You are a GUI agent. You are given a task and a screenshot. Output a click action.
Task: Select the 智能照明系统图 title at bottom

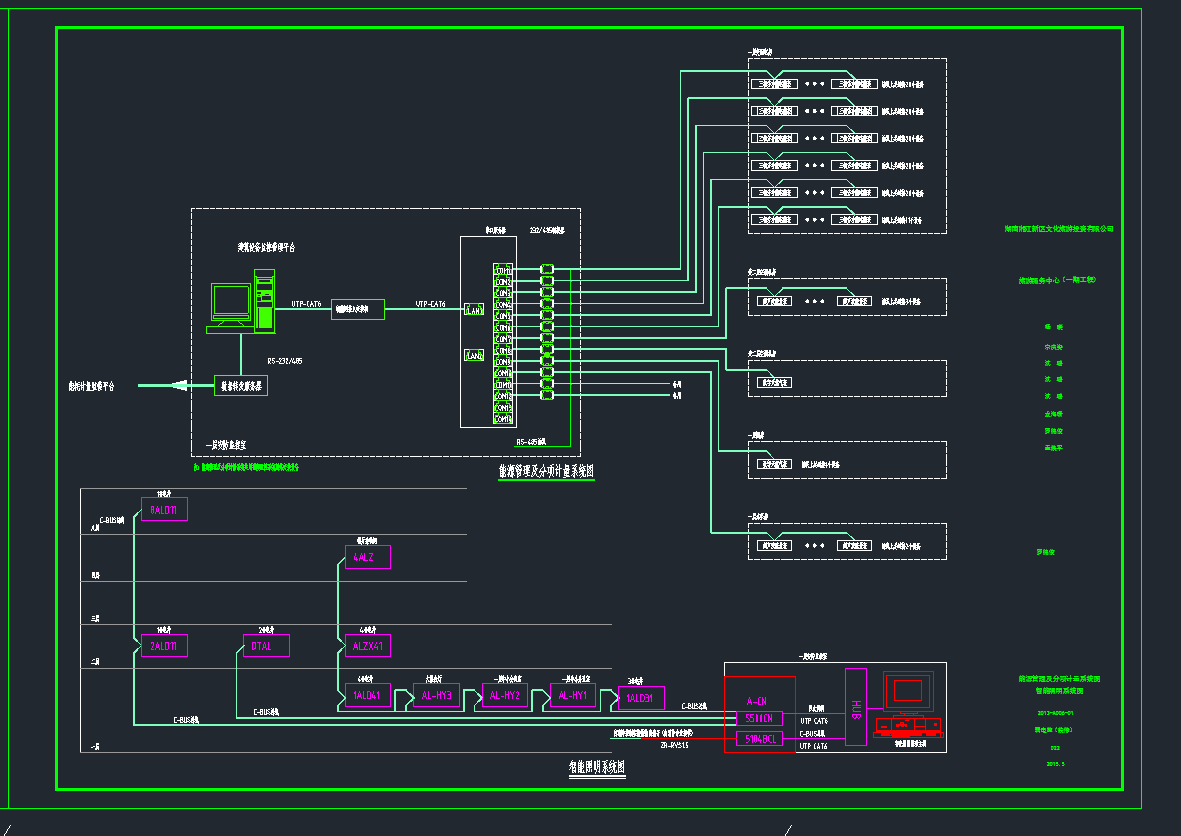[x=597, y=767]
